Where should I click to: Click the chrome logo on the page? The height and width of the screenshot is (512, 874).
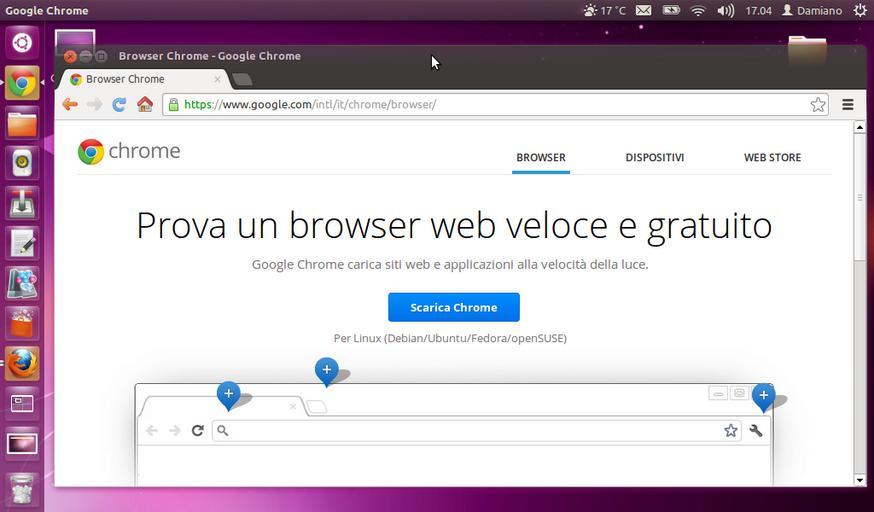(x=129, y=152)
